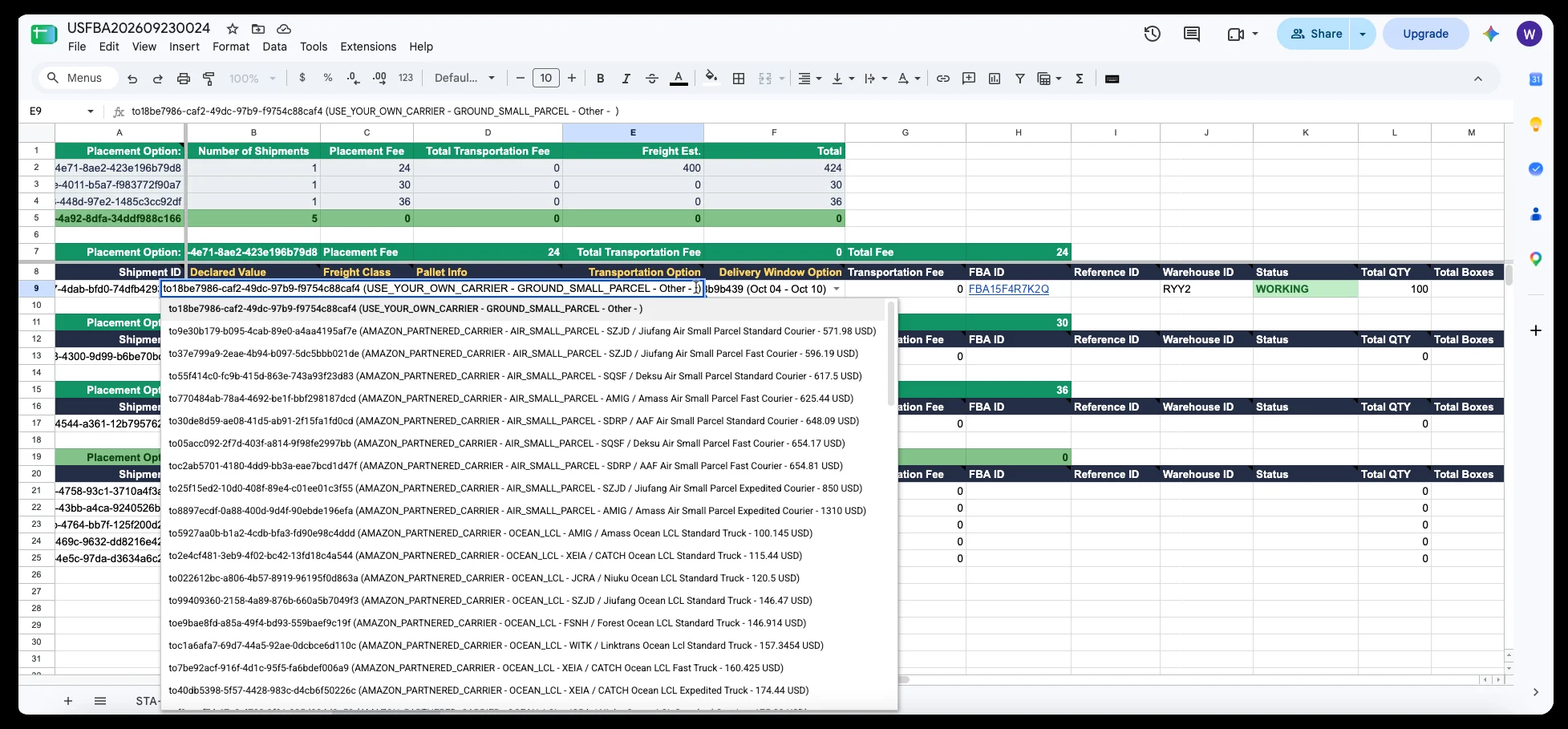Insert link using chain icon

(x=943, y=79)
